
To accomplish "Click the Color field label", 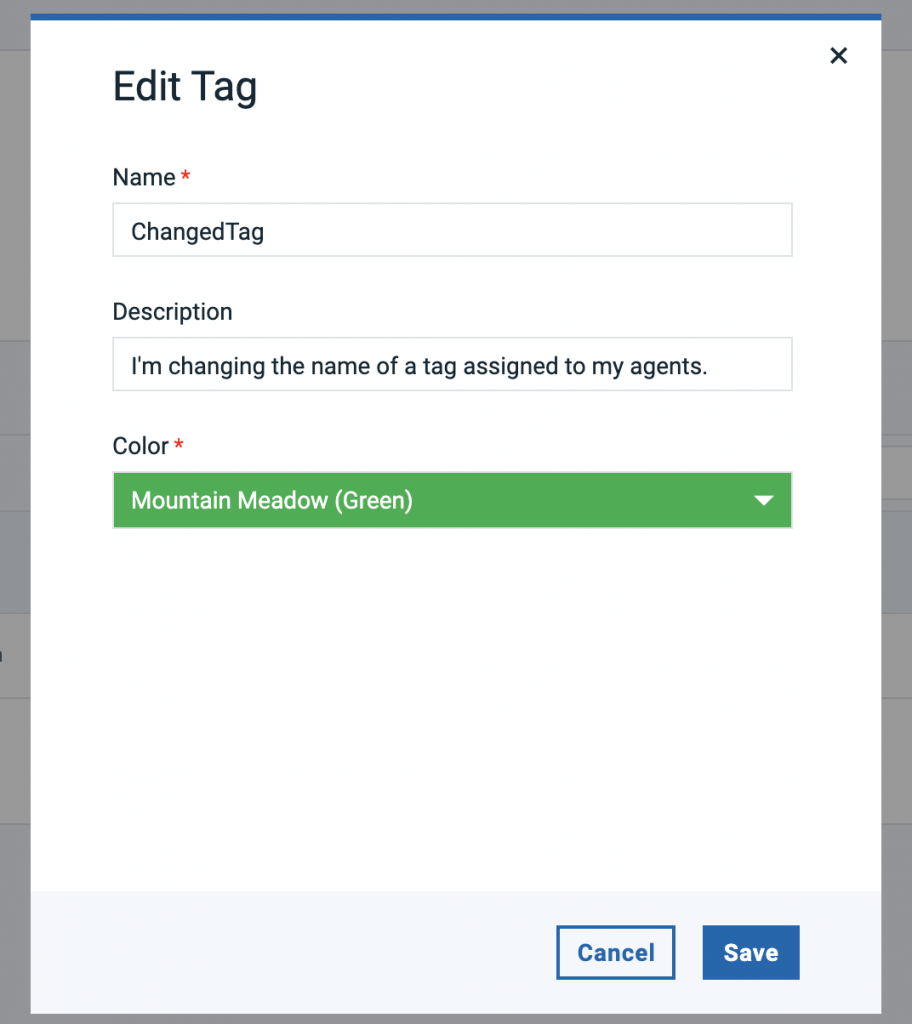I will pyautogui.click(x=140, y=446).
